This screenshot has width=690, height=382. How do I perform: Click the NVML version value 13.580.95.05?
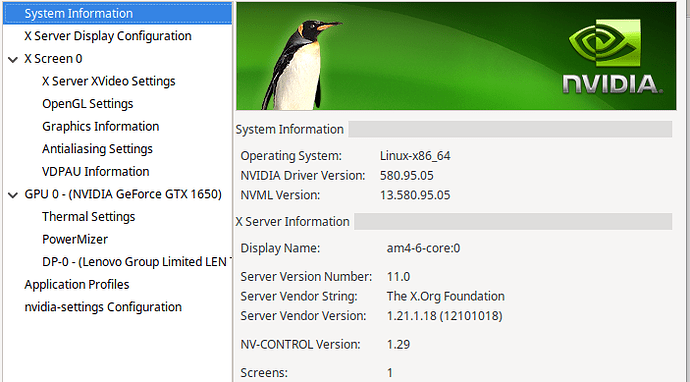point(415,195)
